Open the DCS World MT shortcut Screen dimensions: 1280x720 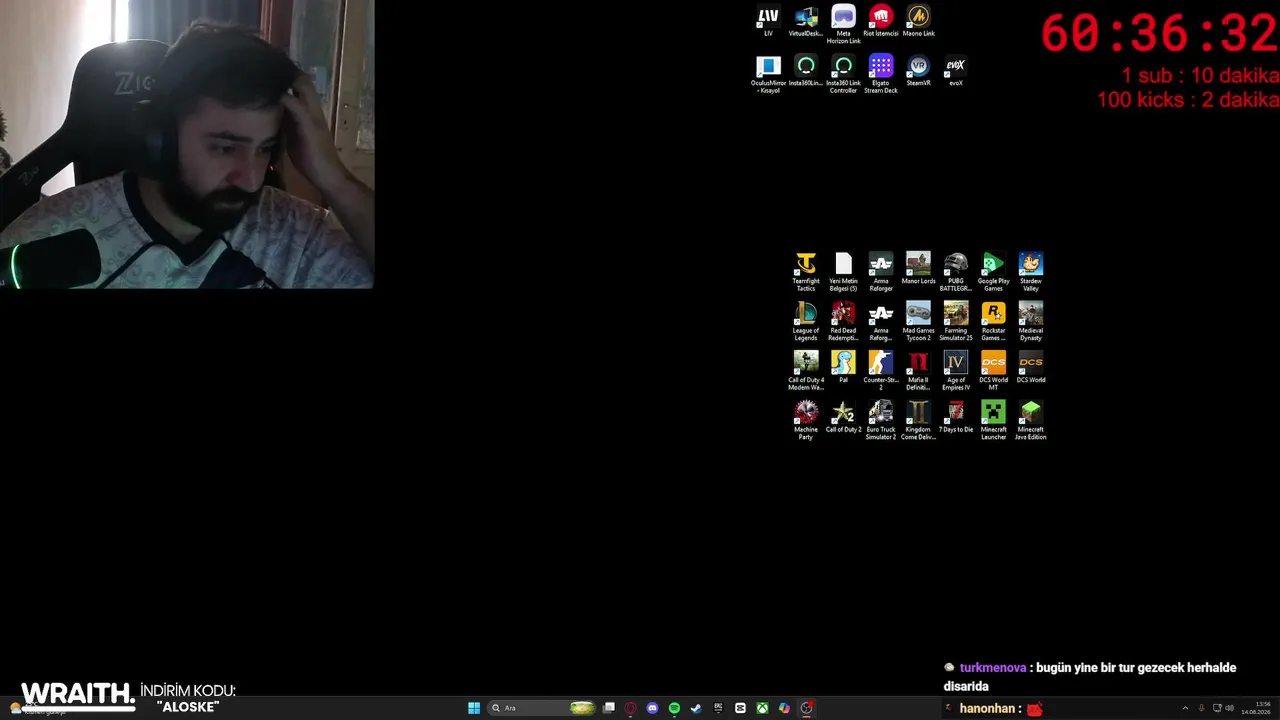point(993,371)
